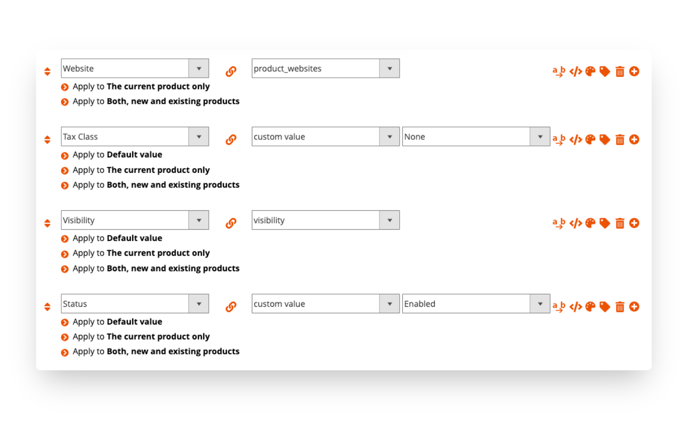Click the color palette icon in Visibility row
Viewport: 688px width, 430px height.
(x=591, y=223)
